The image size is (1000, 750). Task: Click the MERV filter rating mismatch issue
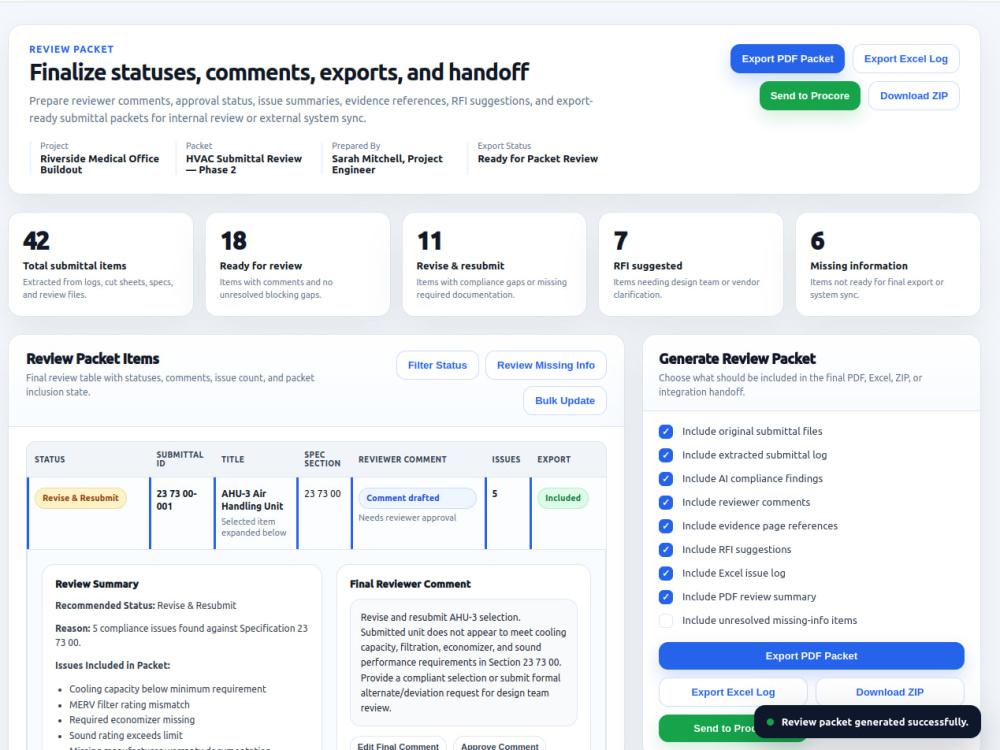pos(129,705)
